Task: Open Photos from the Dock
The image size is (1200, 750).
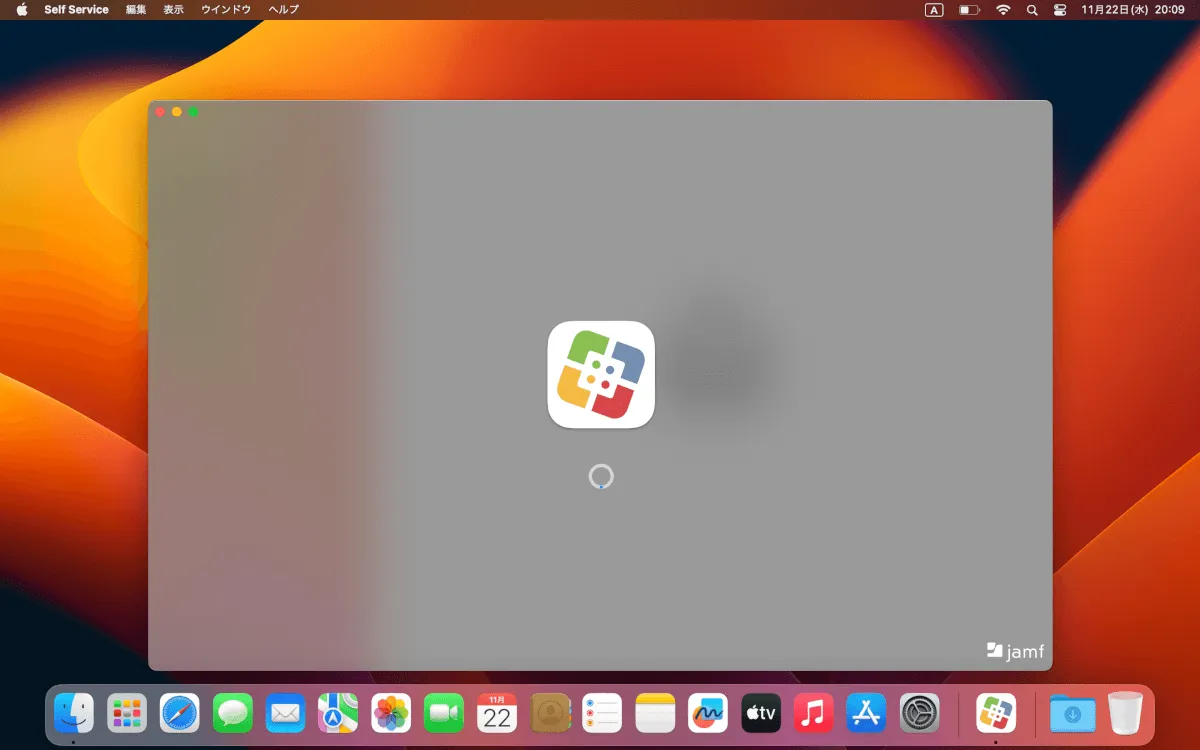Action: coord(391,713)
